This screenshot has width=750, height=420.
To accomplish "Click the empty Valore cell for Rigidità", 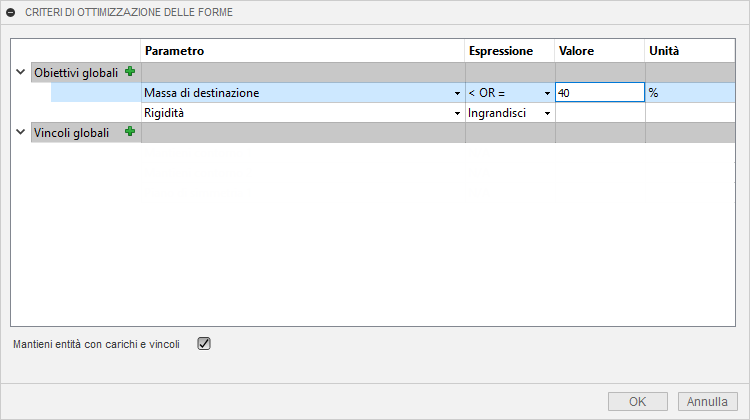I will pos(599,113).
